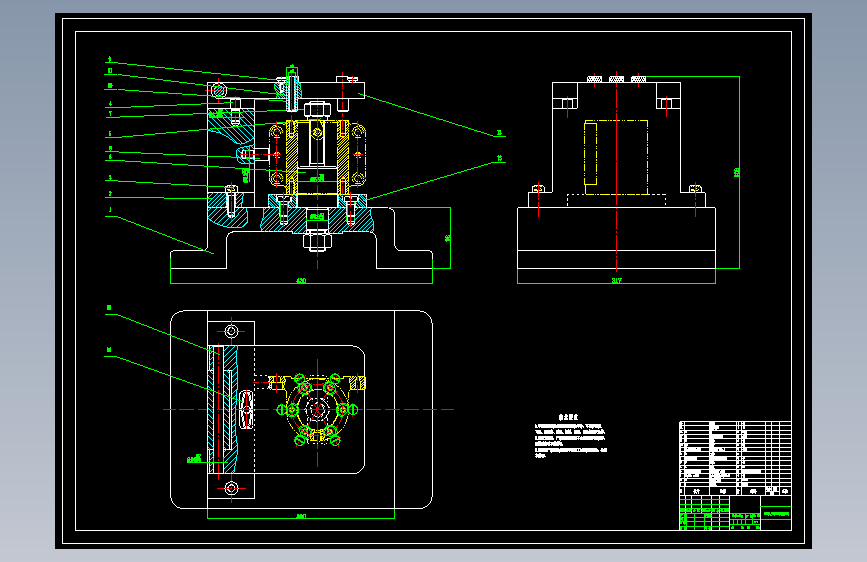Pick the circular flange workpiece in the top view
The image size is (867, 562).
pos(317,410)
